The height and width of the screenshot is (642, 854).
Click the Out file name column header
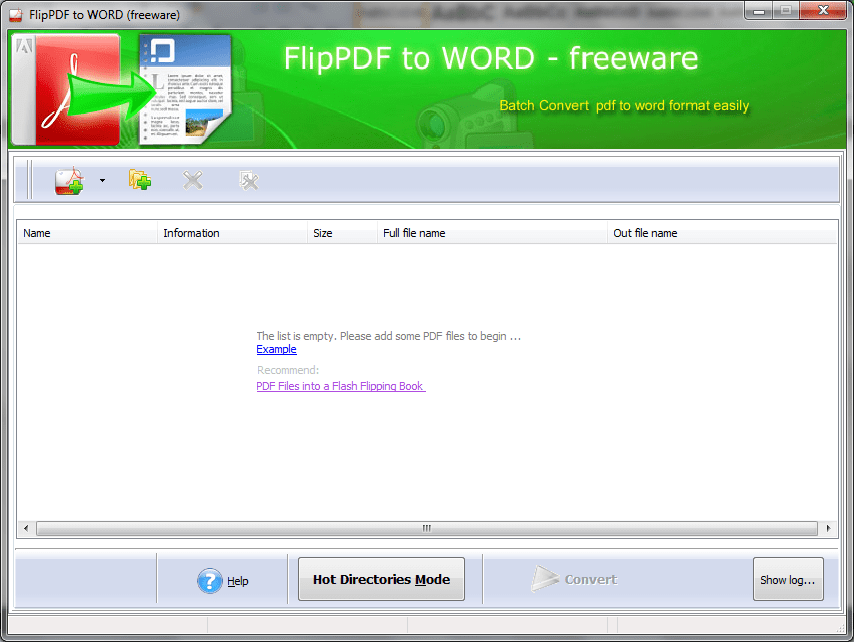643,232
